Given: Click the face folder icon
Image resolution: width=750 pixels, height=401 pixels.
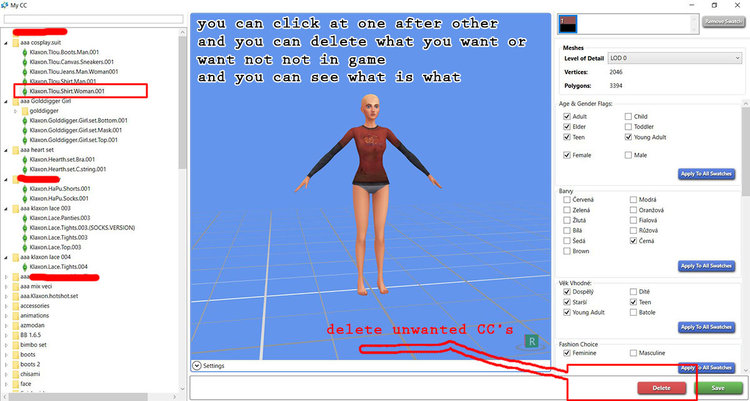Looking at the screenshot, I should tap(15, 384).
